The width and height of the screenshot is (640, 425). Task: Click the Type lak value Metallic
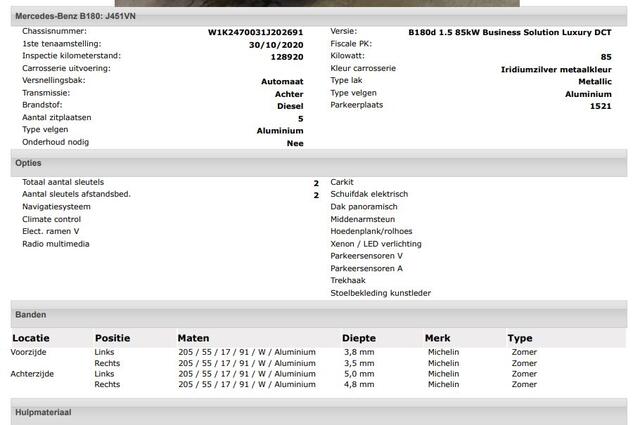point(595,82)
